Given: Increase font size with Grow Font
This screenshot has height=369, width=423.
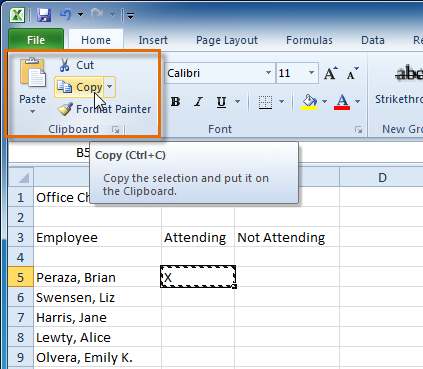Looking at the screenshot, I should [331, 73].
